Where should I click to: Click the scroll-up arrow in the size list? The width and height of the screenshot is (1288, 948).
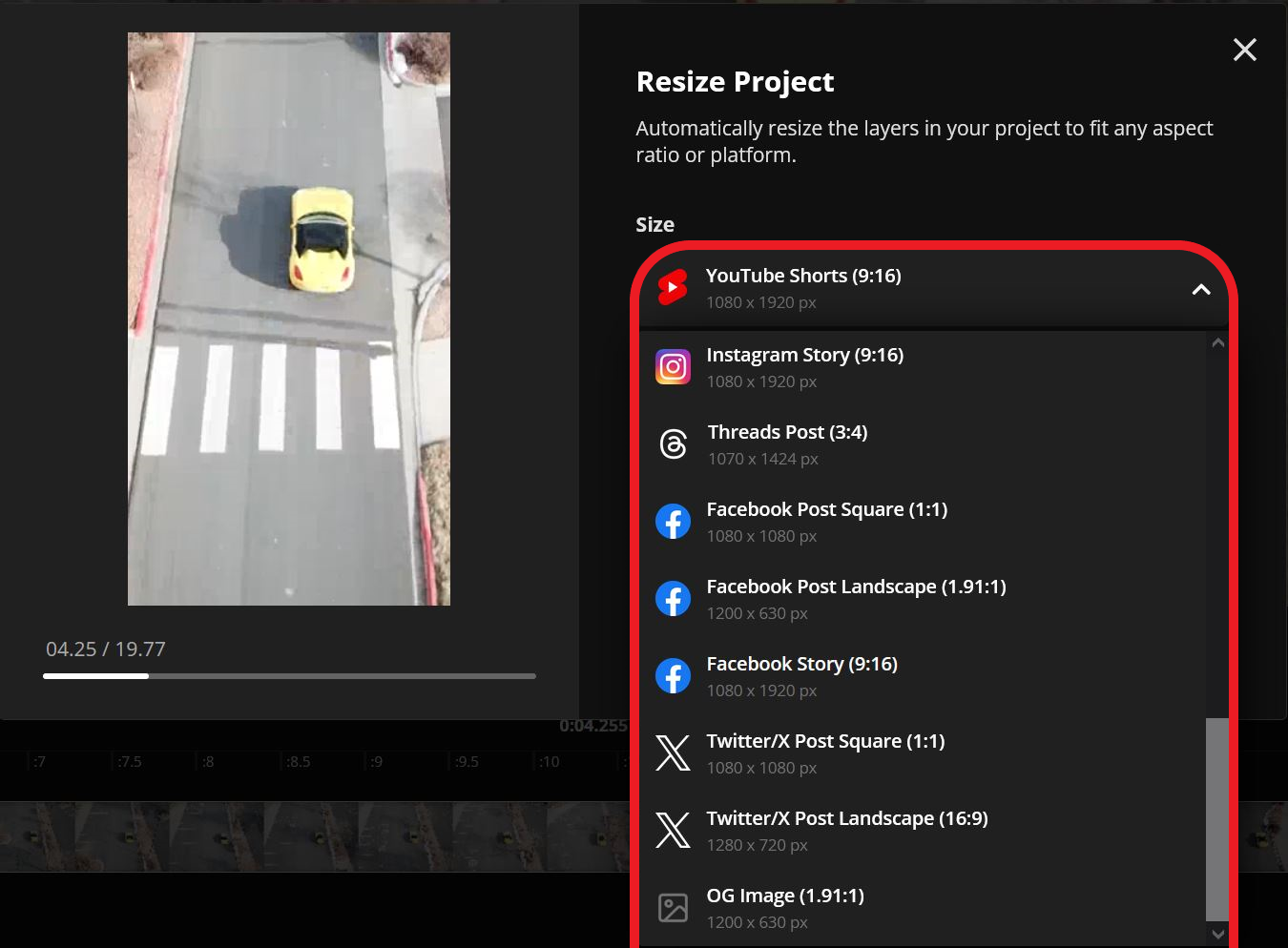pyautogui.click(x=1217, y=342)
